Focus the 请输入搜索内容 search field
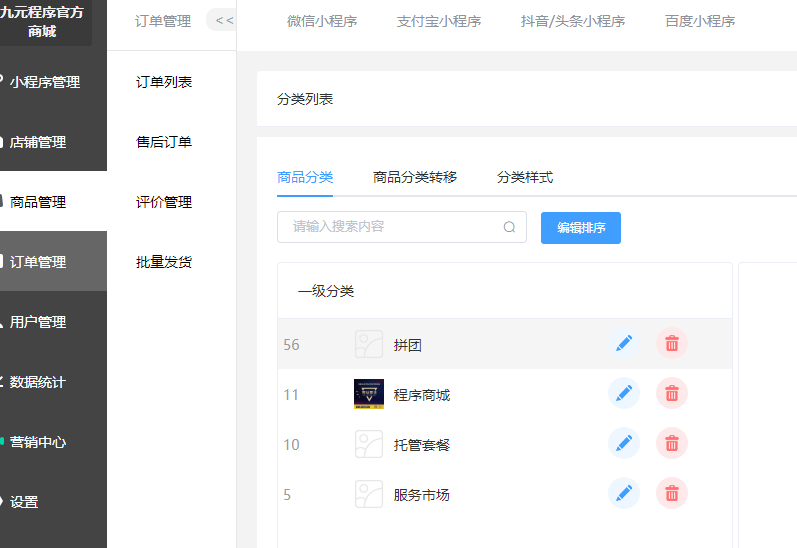797x548 pixels. (x=390, y=227)
